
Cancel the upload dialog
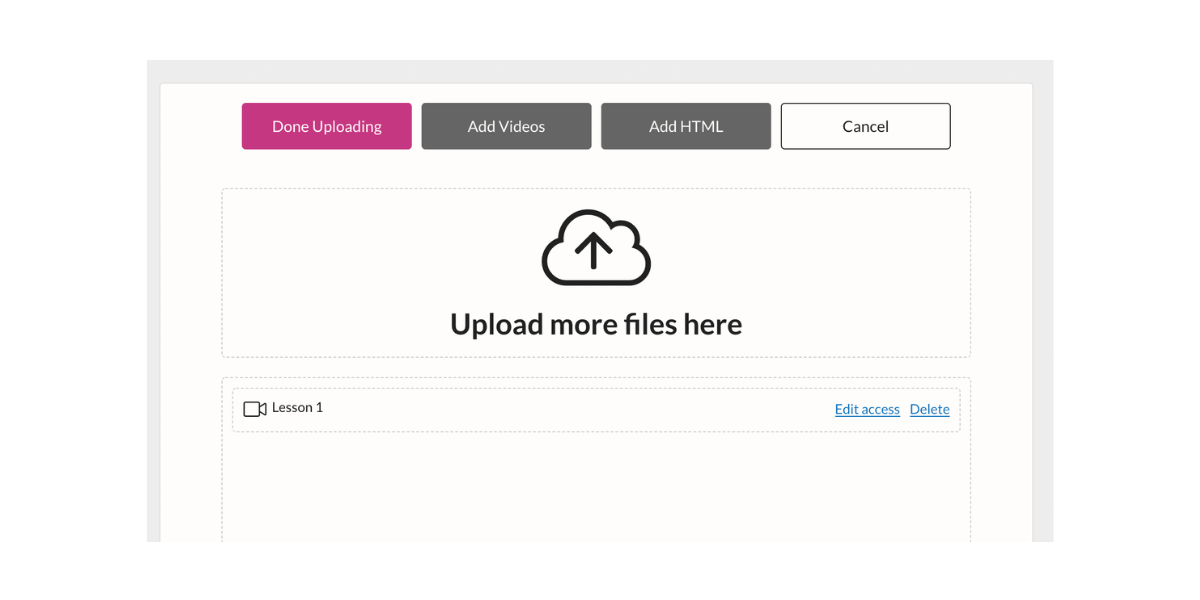pos(866,126)
